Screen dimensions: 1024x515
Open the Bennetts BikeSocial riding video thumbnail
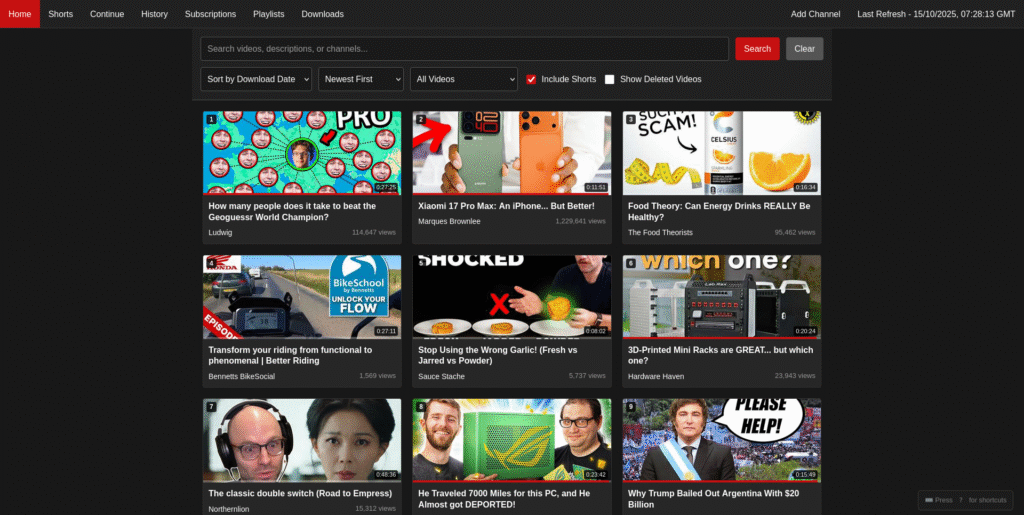301,296
